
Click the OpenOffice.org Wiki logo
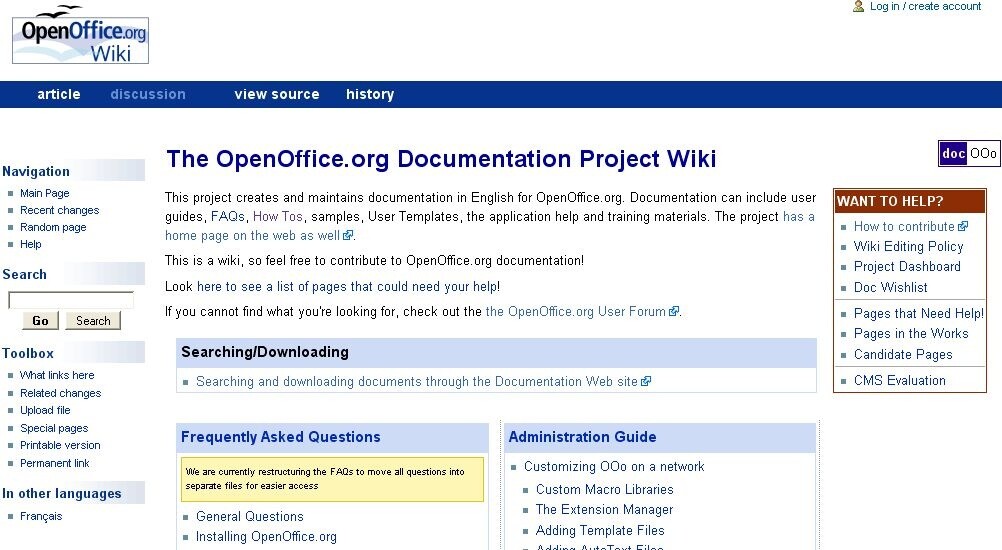(81, 34)
